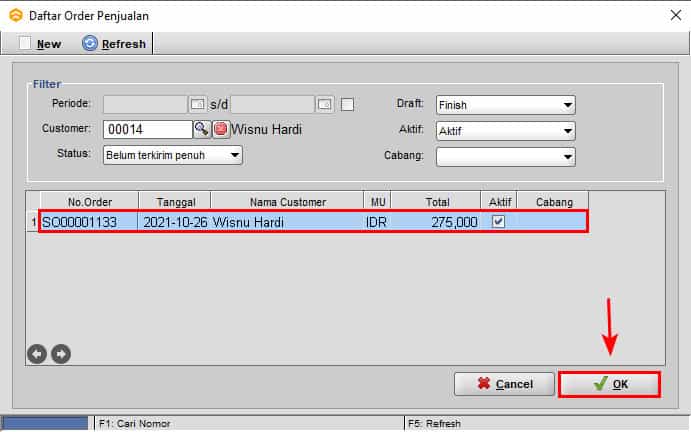The height and width of the screenshot is (432, 691).
Task: Click the New document icon in toolbar
Action: click(26, 43)
